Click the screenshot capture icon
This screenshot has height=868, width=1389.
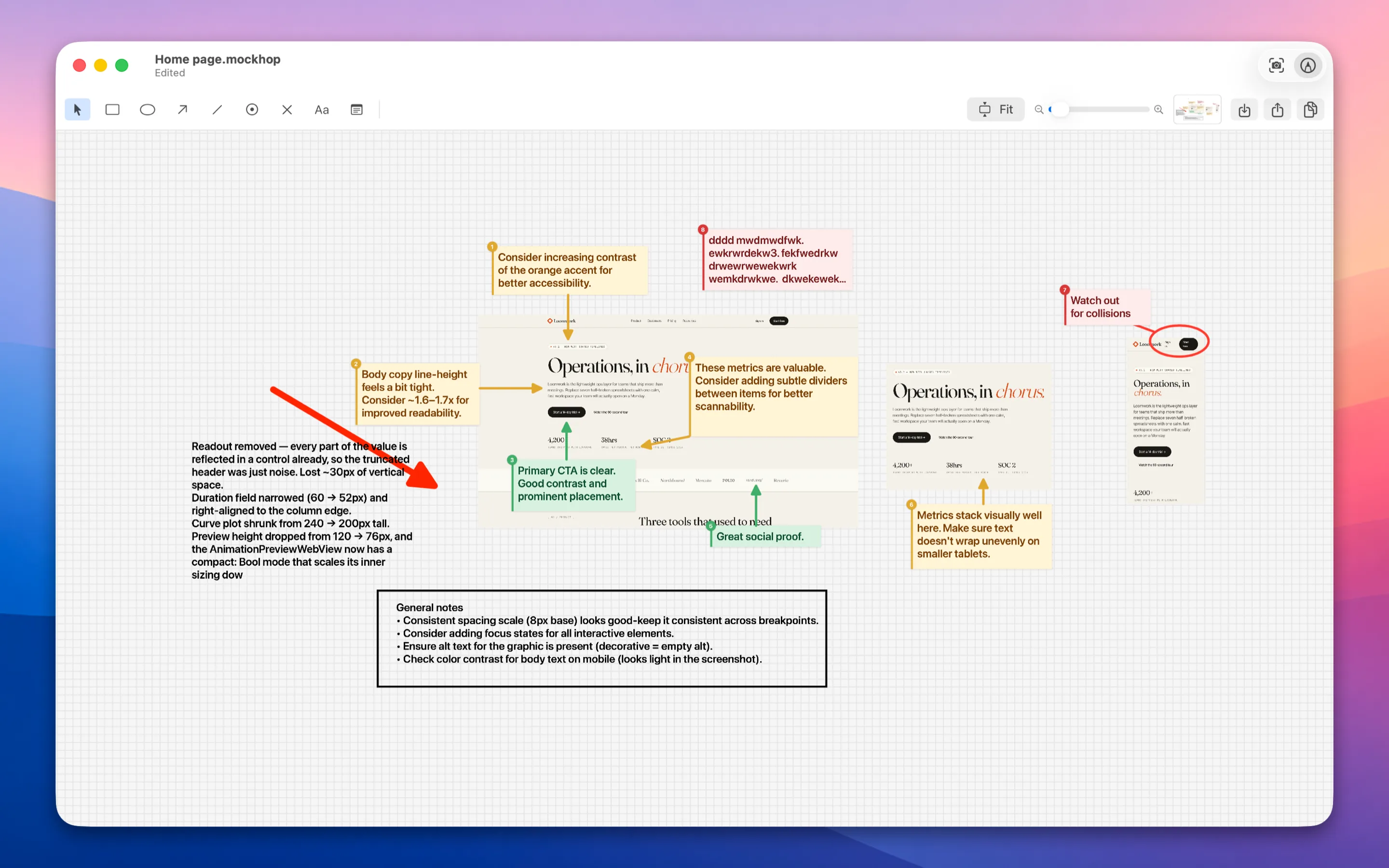[1276, 66]
